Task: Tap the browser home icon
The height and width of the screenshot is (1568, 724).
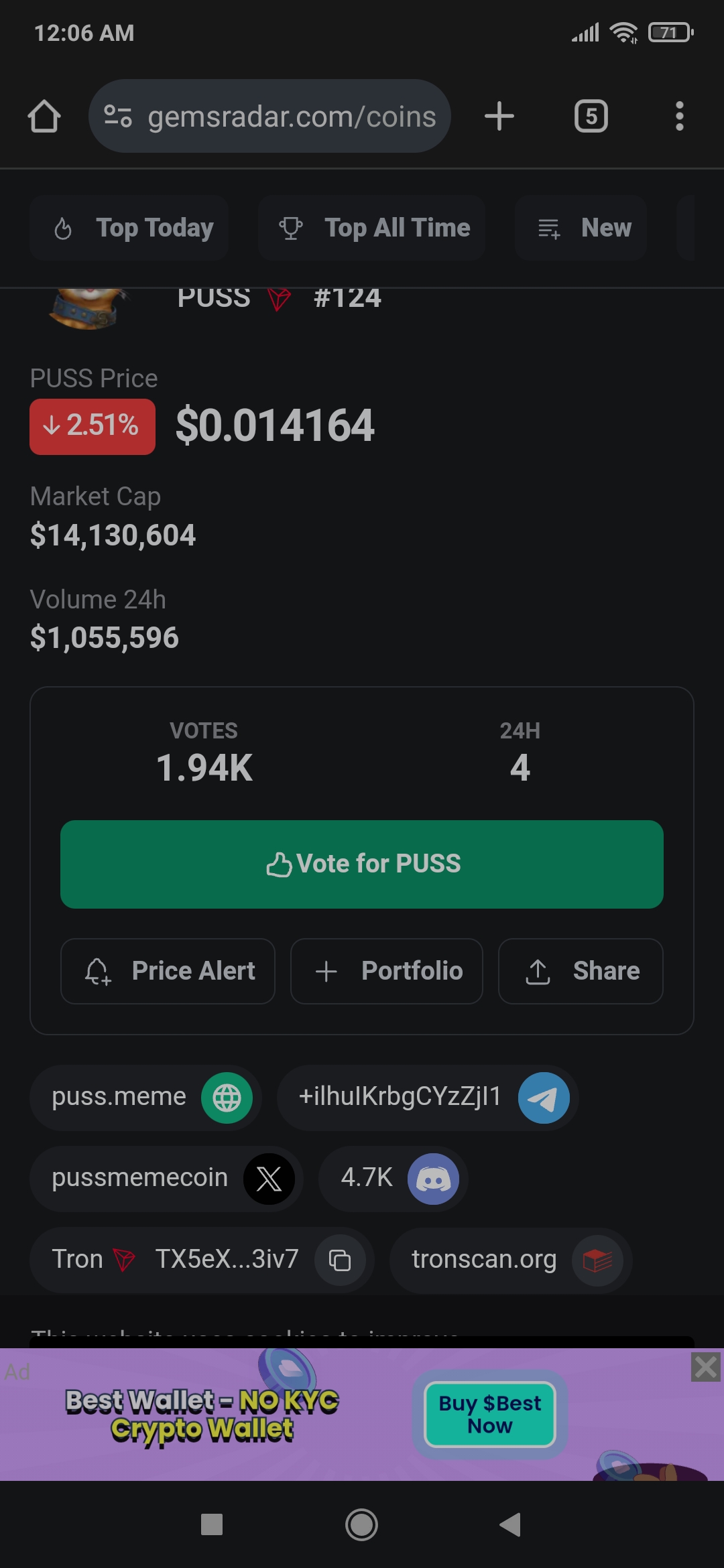Action: click(44, 117)
